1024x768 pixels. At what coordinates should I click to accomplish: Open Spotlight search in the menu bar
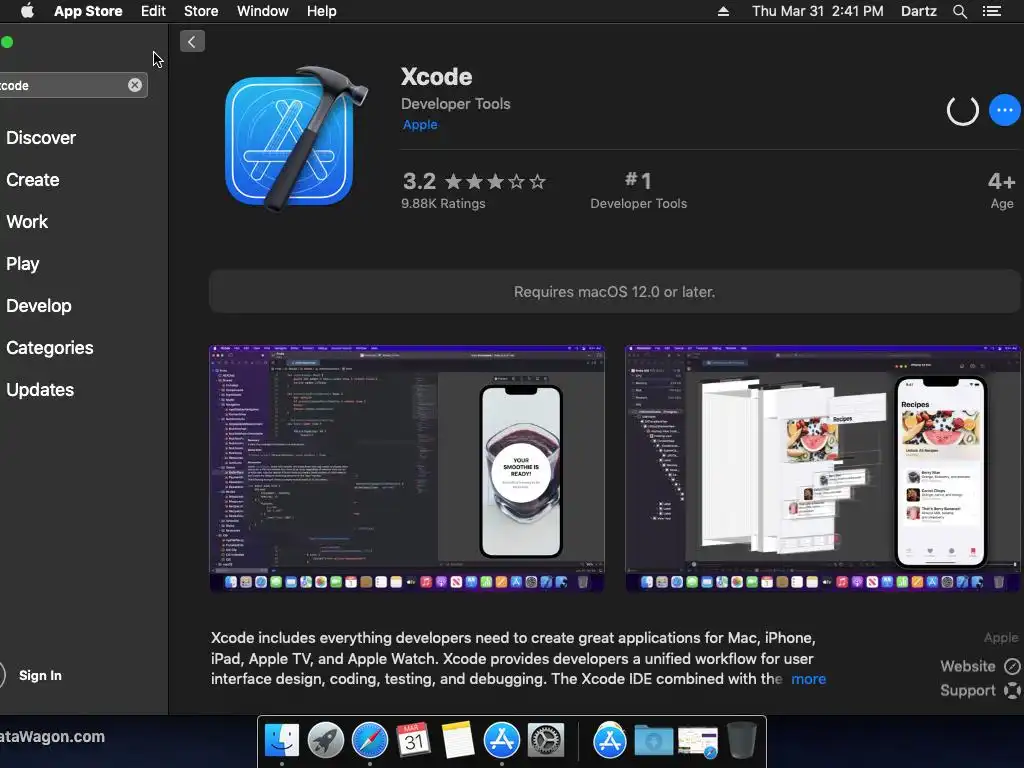959,11
